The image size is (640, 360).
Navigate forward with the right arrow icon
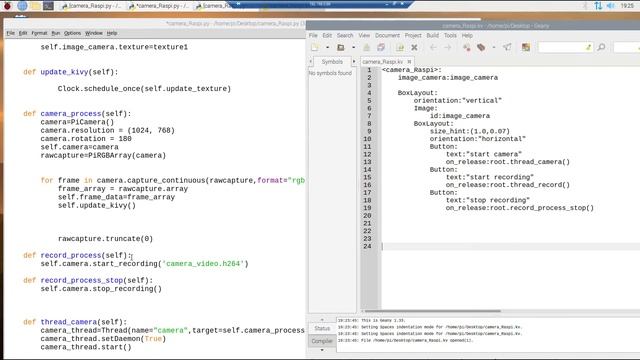447,48
